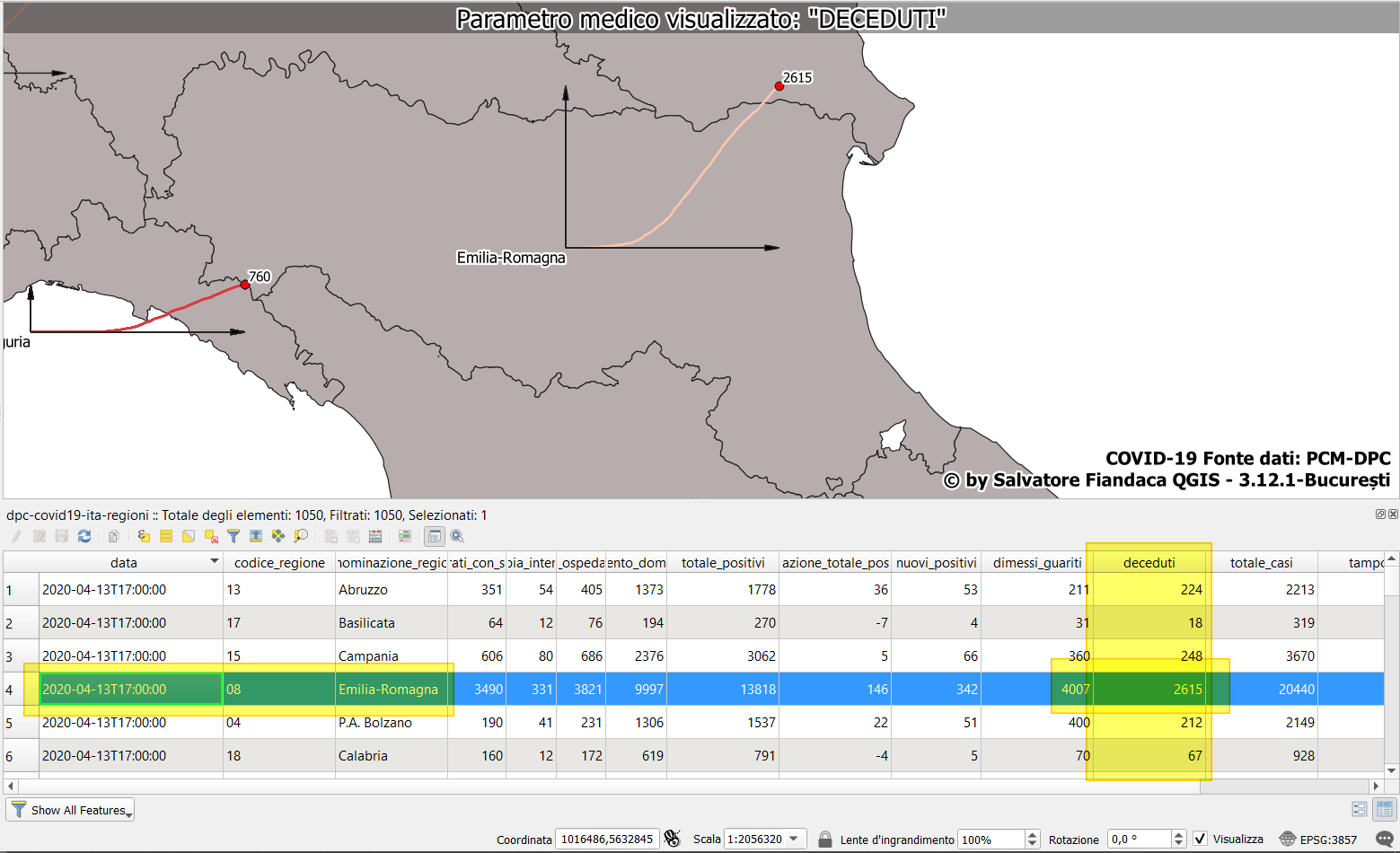1400x853 pixels.
Task: Click the Select all features icon
Action: [x=166, y=536]
